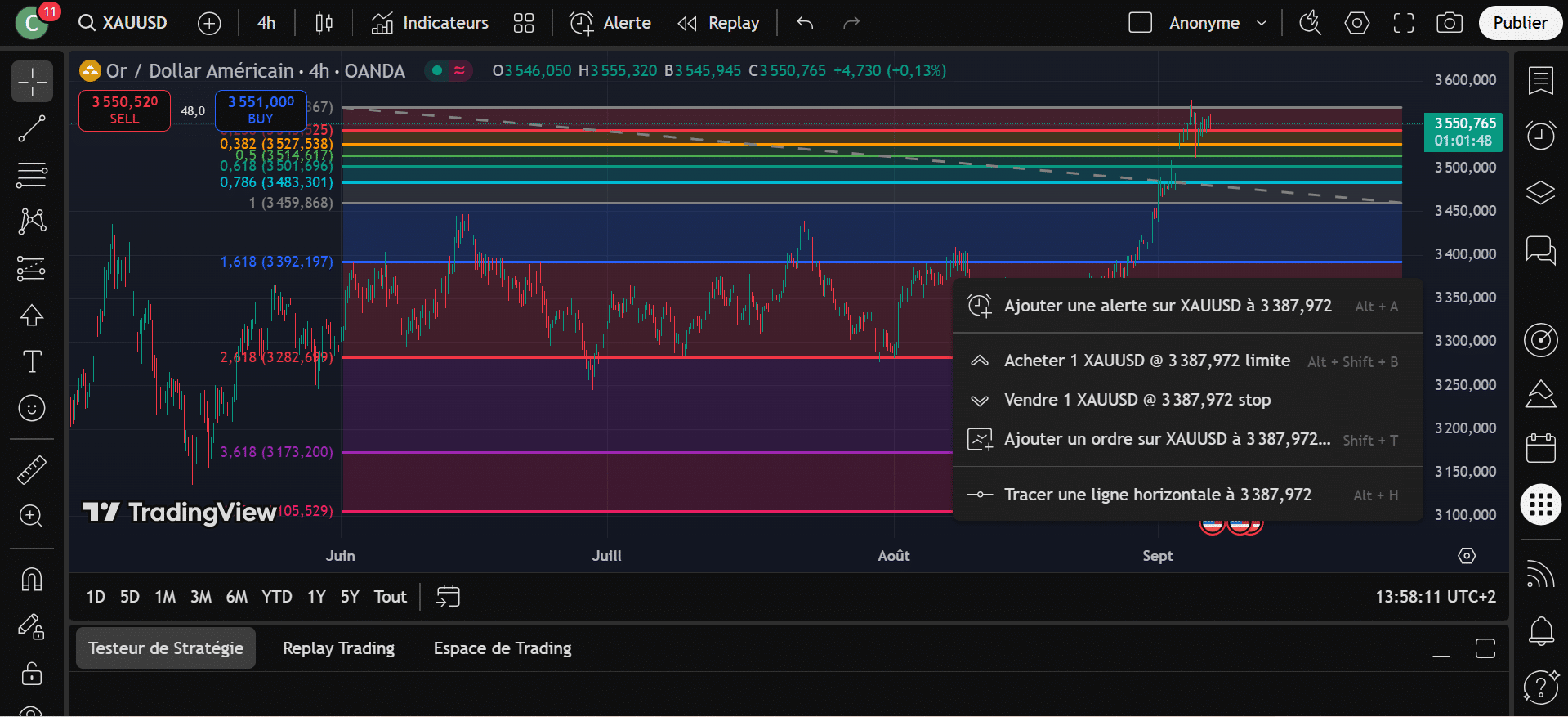Click the red SELL price button
The height and width of the screenshot is (717, 1568).
124,110
